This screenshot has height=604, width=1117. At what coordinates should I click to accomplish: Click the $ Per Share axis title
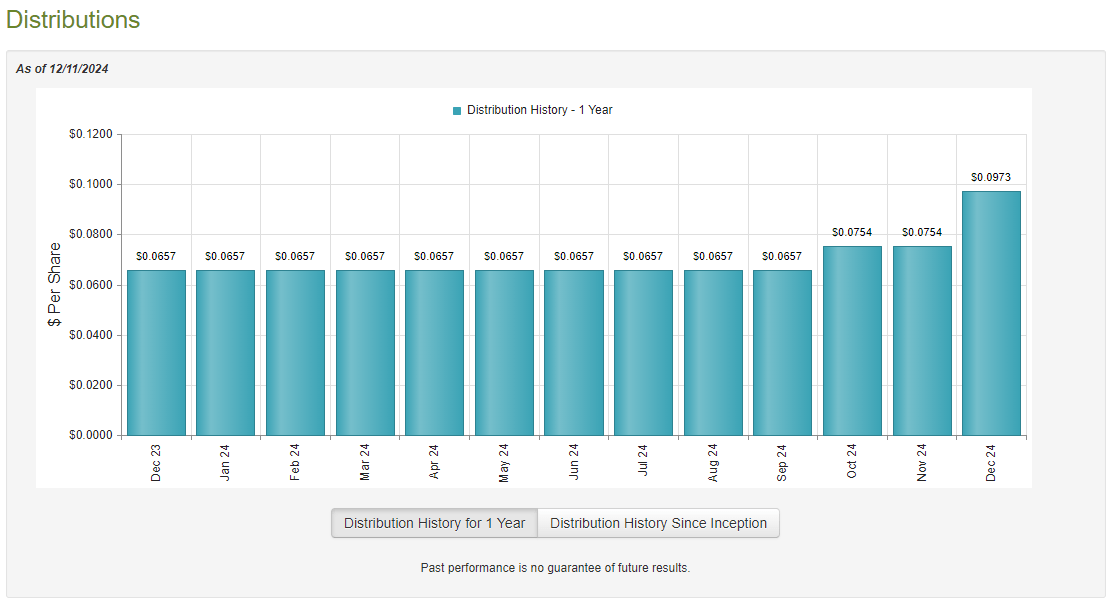[x=55, y=285]
